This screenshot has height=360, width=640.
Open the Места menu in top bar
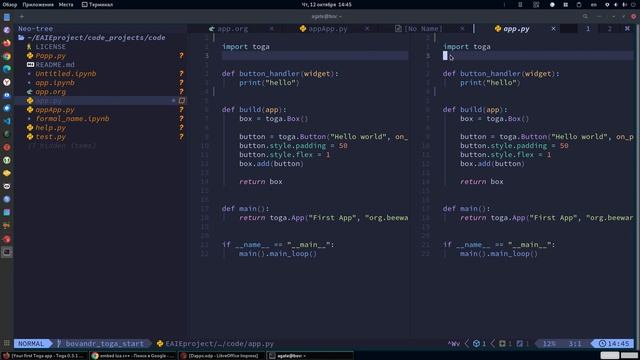(x=66, y=4)
